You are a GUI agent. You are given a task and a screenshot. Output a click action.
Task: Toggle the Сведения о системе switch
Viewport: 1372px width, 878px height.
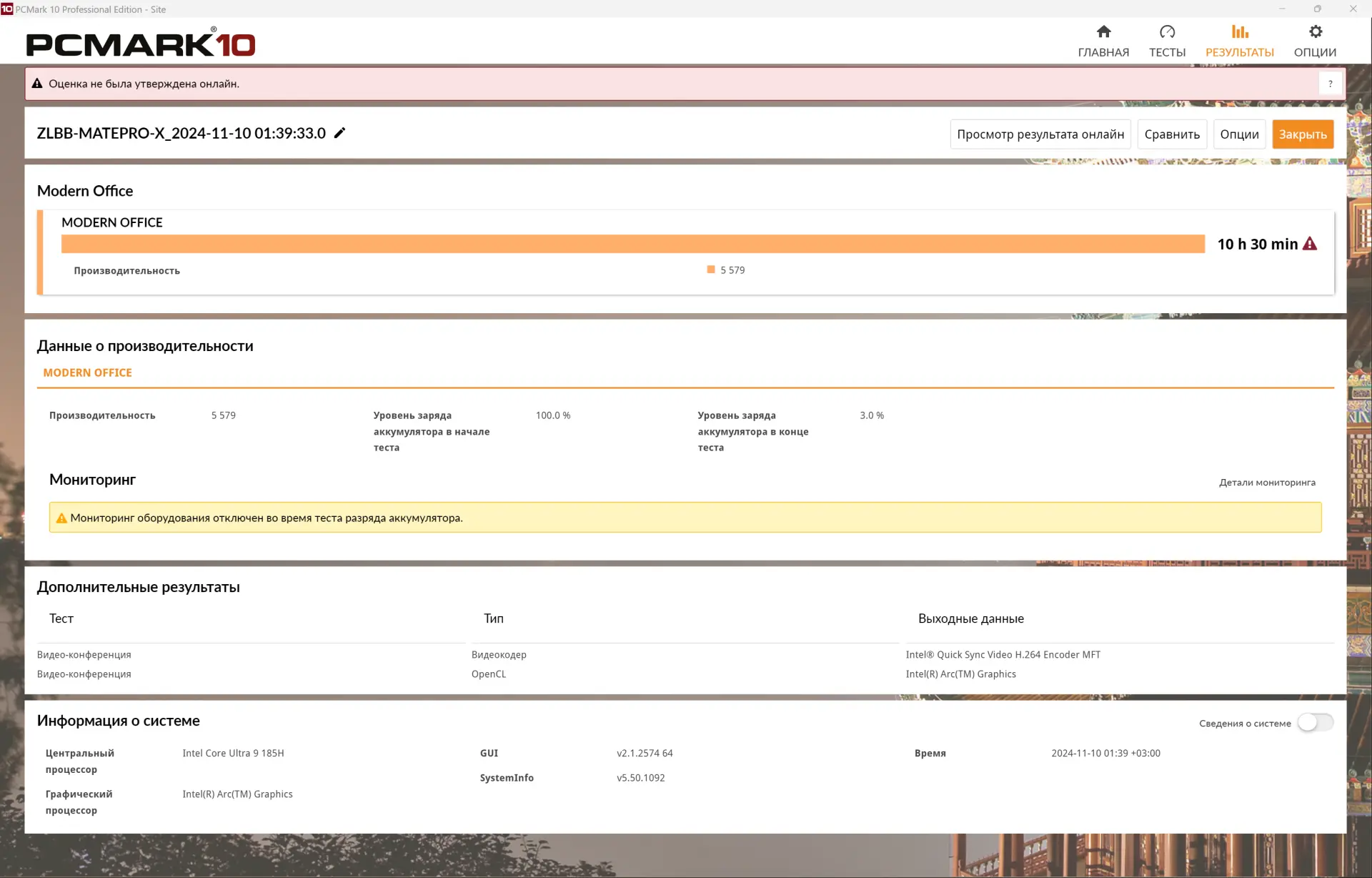1316,723
